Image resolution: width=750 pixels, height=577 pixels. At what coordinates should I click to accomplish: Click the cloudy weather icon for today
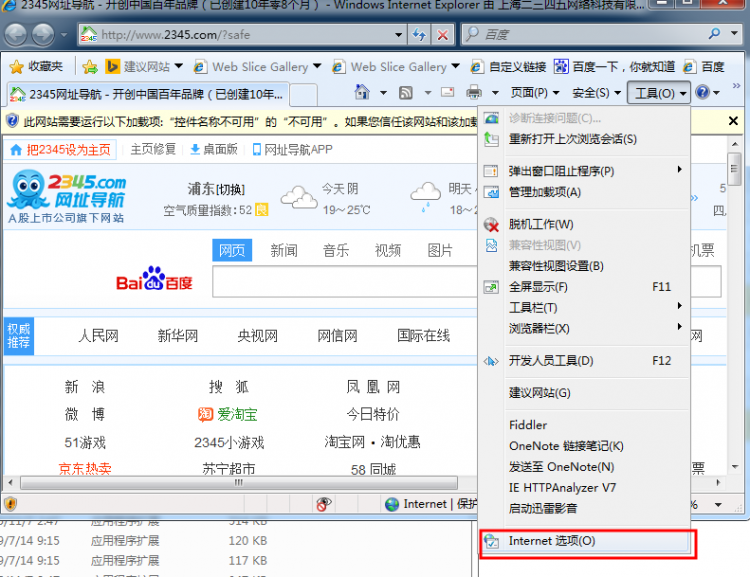coord(298,198)
